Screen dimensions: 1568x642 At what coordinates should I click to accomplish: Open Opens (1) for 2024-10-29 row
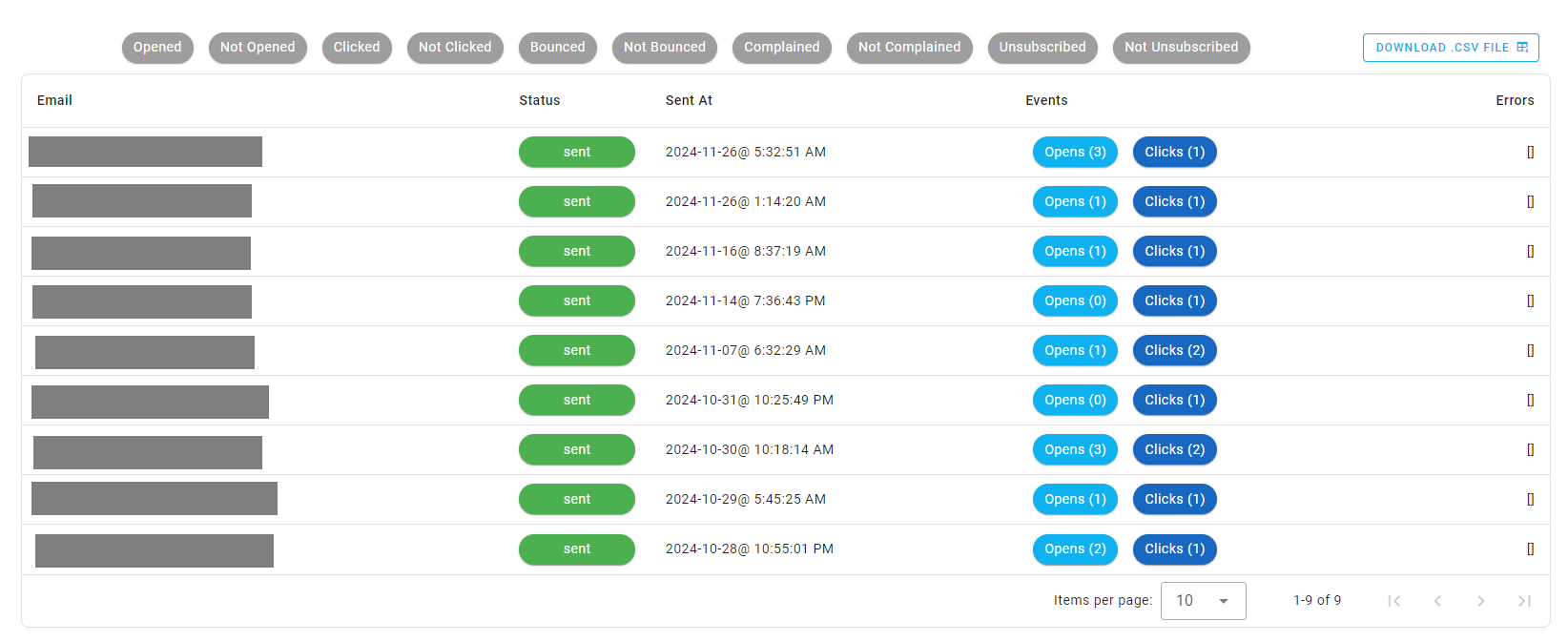click(x=1075, y=499)
